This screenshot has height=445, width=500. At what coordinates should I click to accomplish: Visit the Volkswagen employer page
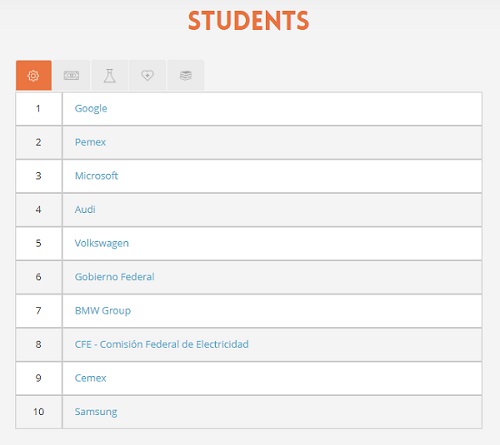[102, 243]
